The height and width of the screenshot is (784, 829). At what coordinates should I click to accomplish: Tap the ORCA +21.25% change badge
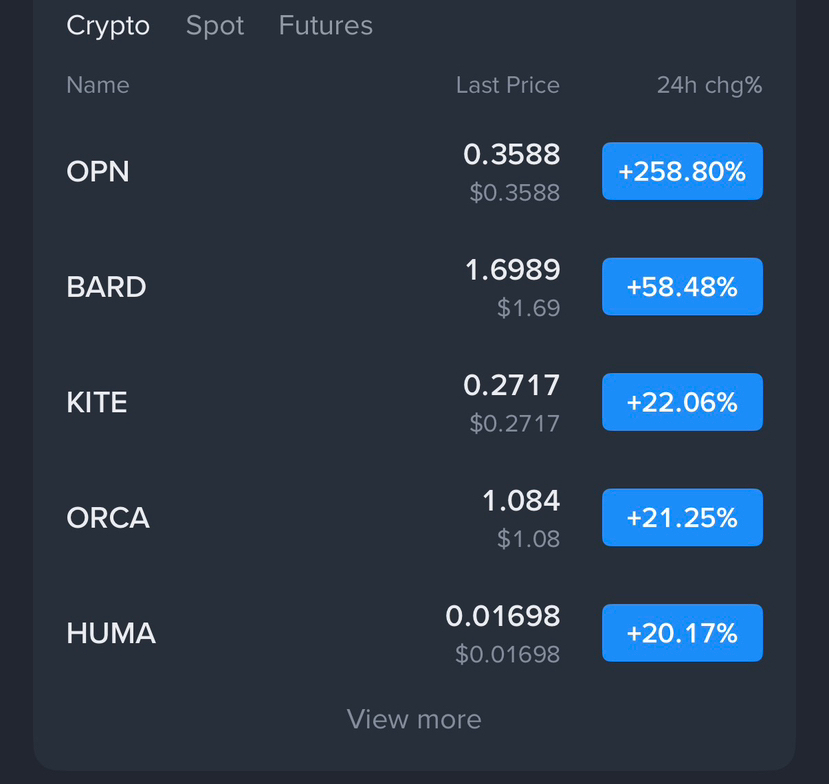(x=682, y=517)
